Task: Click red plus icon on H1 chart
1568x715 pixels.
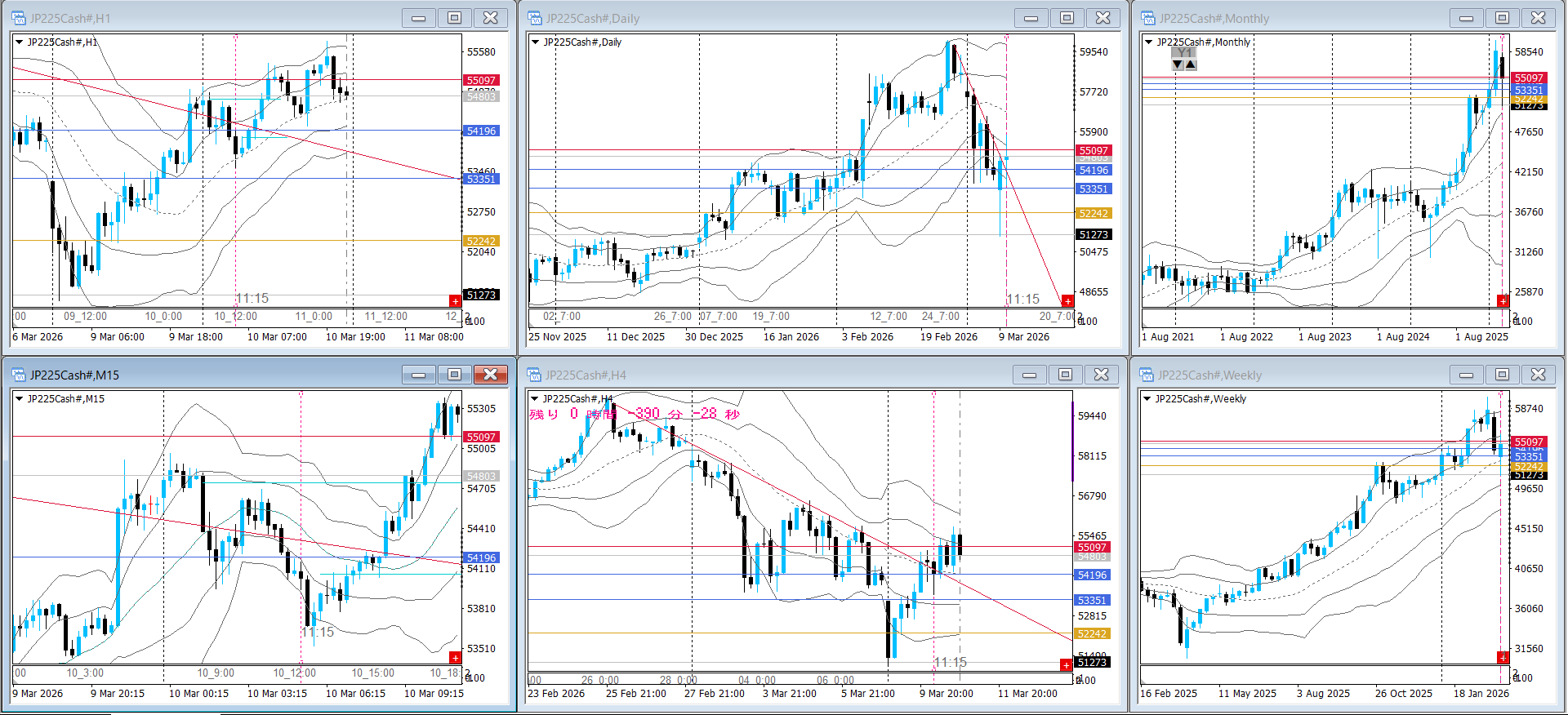Action: tap(455, 301)
